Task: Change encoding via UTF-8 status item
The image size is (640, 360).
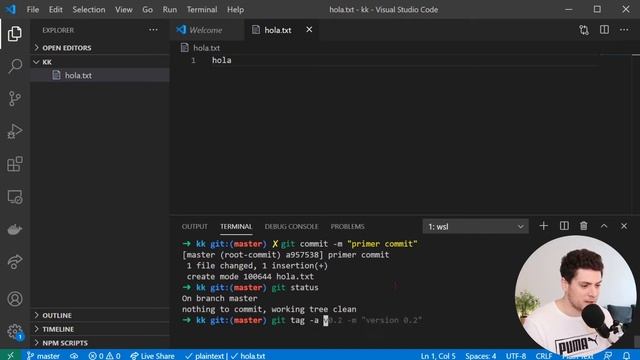Action: click(516, 356)
